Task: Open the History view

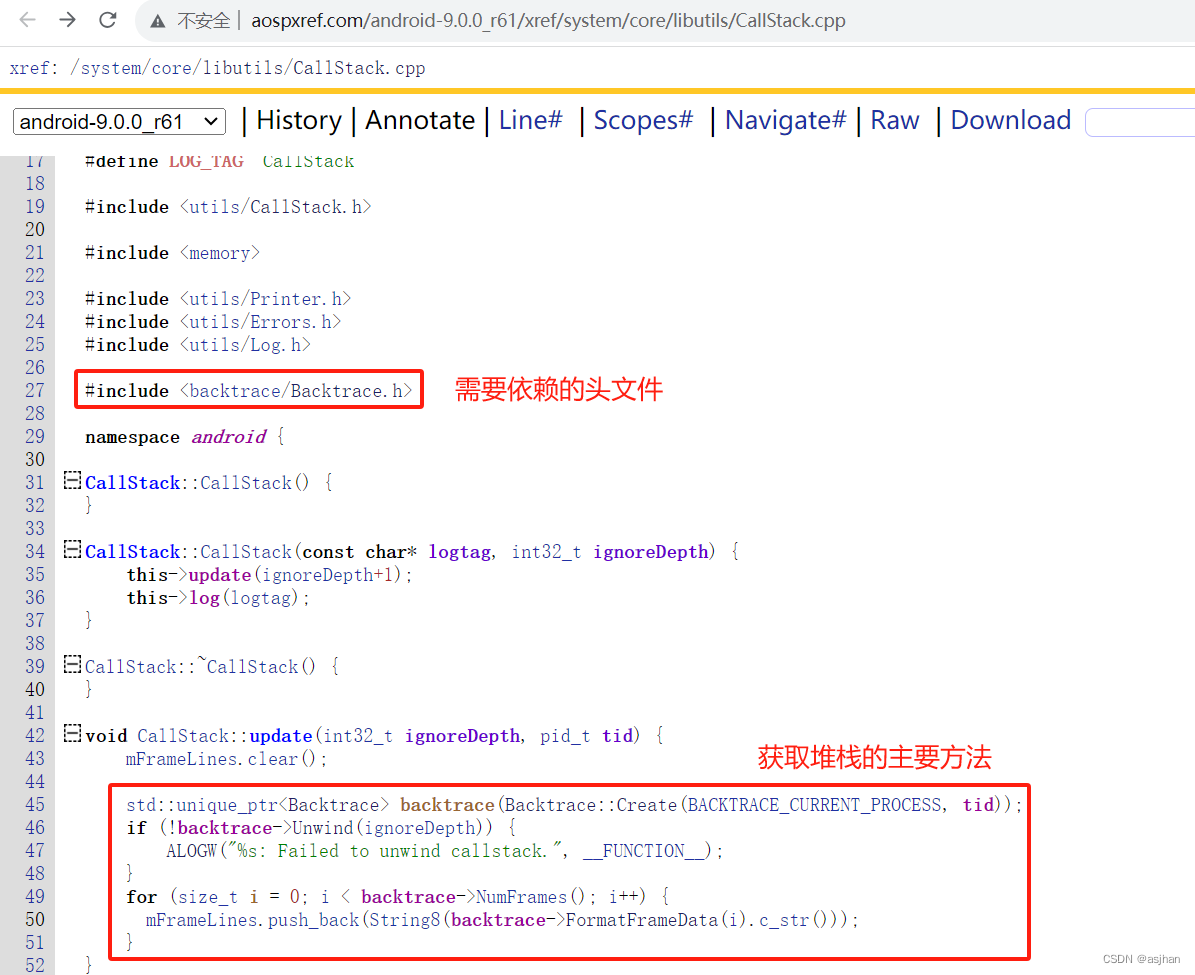Action: point(298,120)
